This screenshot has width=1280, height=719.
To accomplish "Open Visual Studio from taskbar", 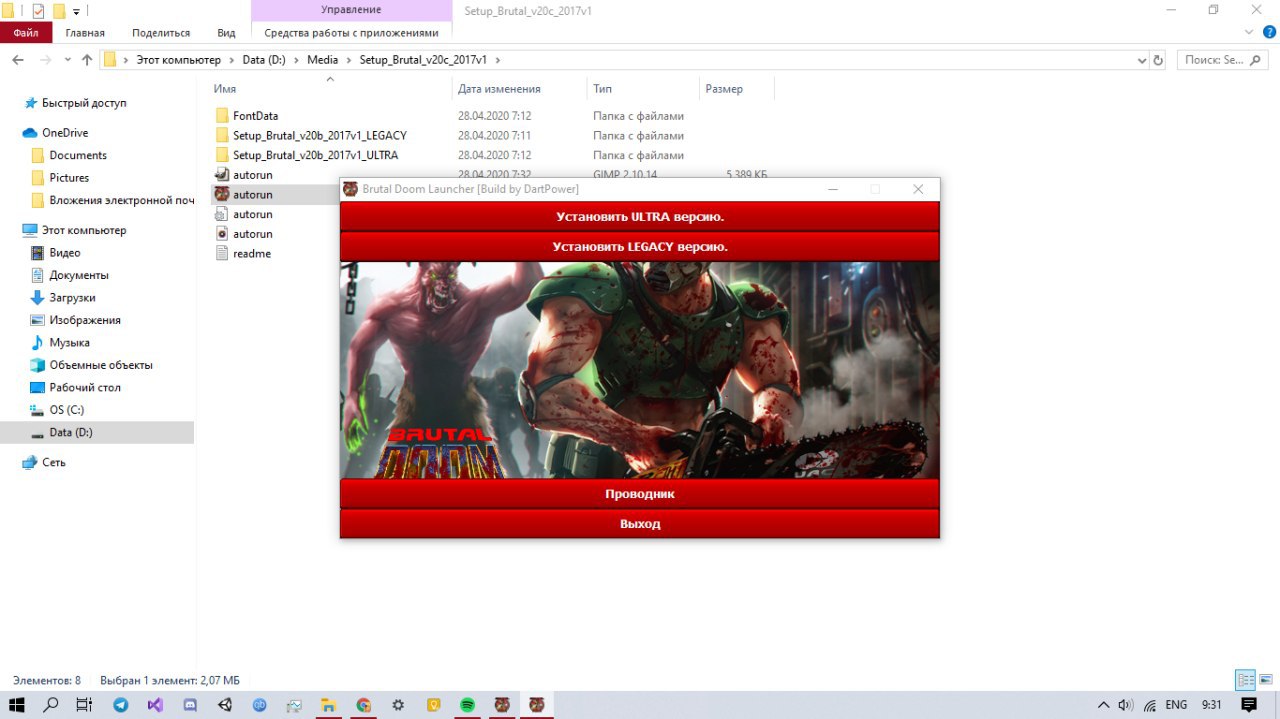I will (x=155, y=705).
